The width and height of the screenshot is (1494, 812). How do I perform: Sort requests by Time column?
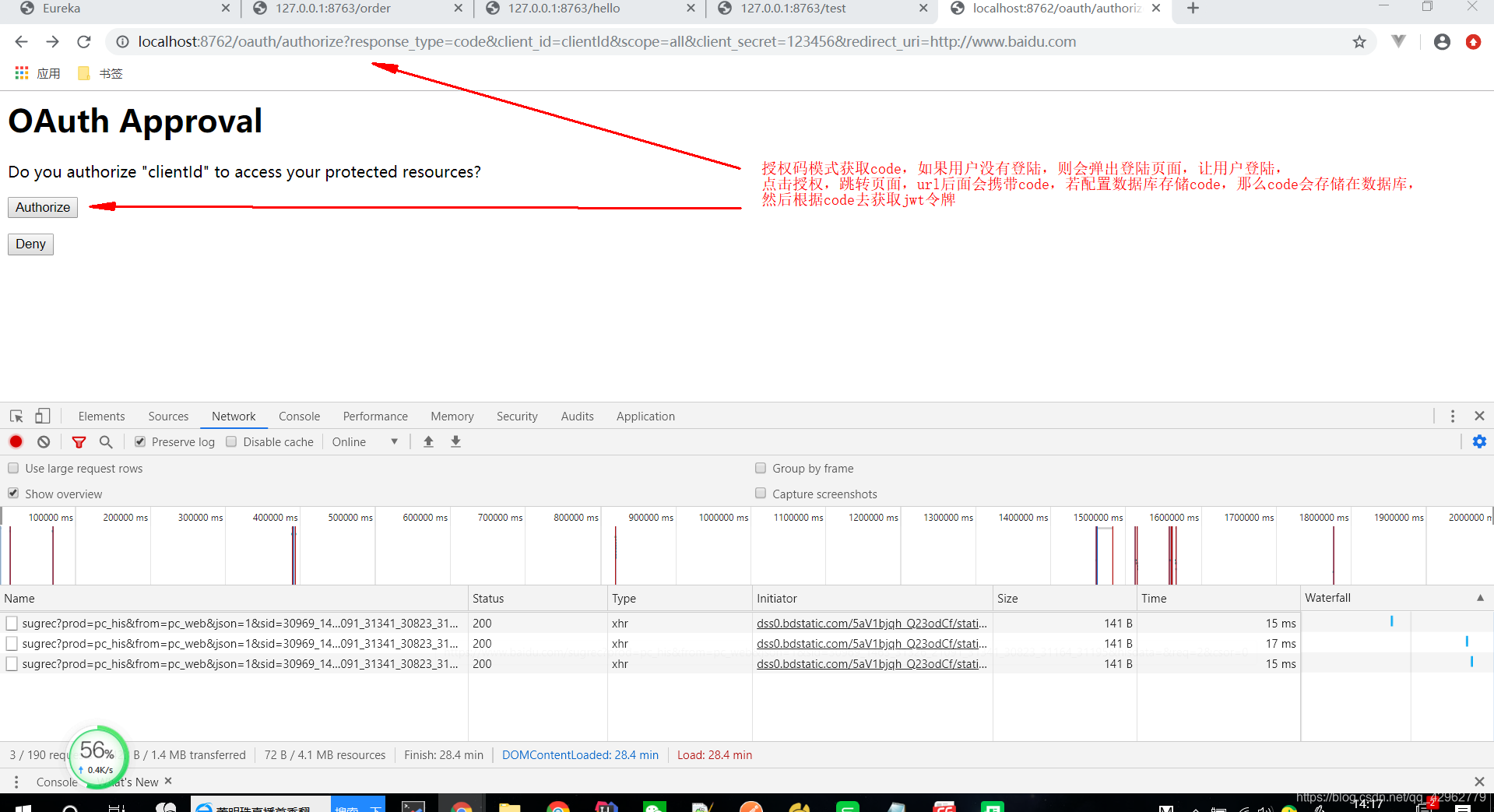[x=1218, y=598]
